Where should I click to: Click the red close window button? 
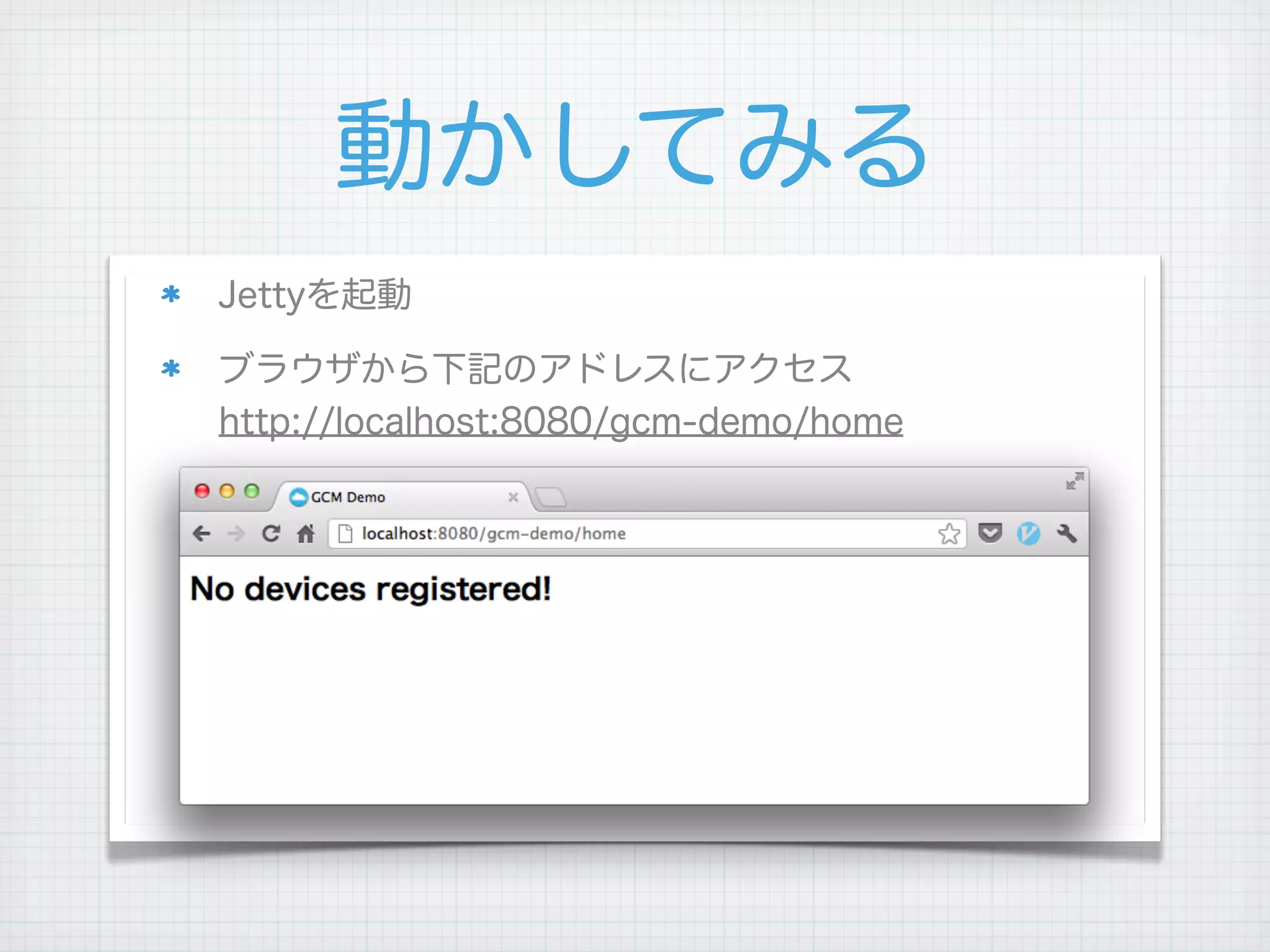[x=202, y=491]
